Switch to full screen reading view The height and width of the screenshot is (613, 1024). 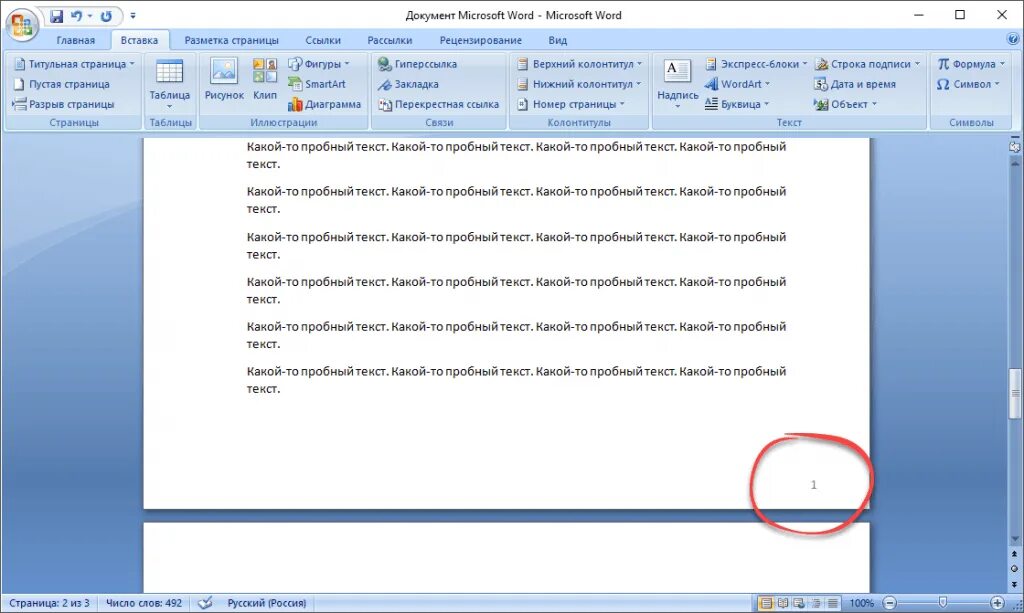pos(782,603)
